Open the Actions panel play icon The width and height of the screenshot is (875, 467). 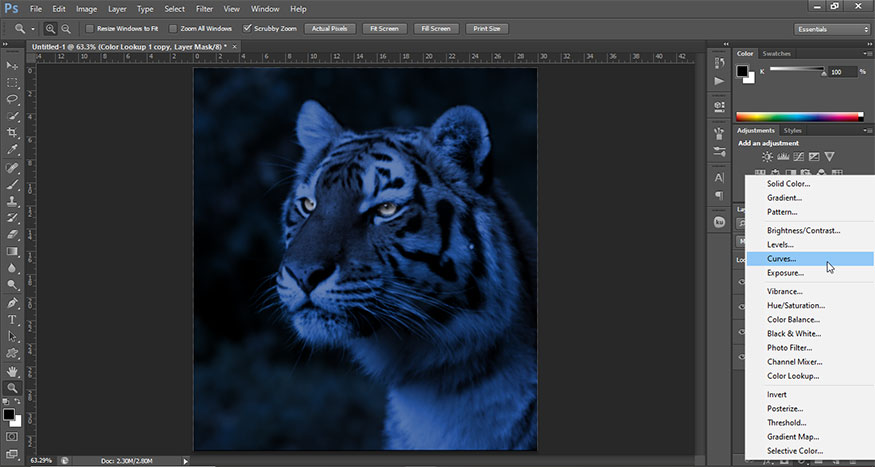719,81
